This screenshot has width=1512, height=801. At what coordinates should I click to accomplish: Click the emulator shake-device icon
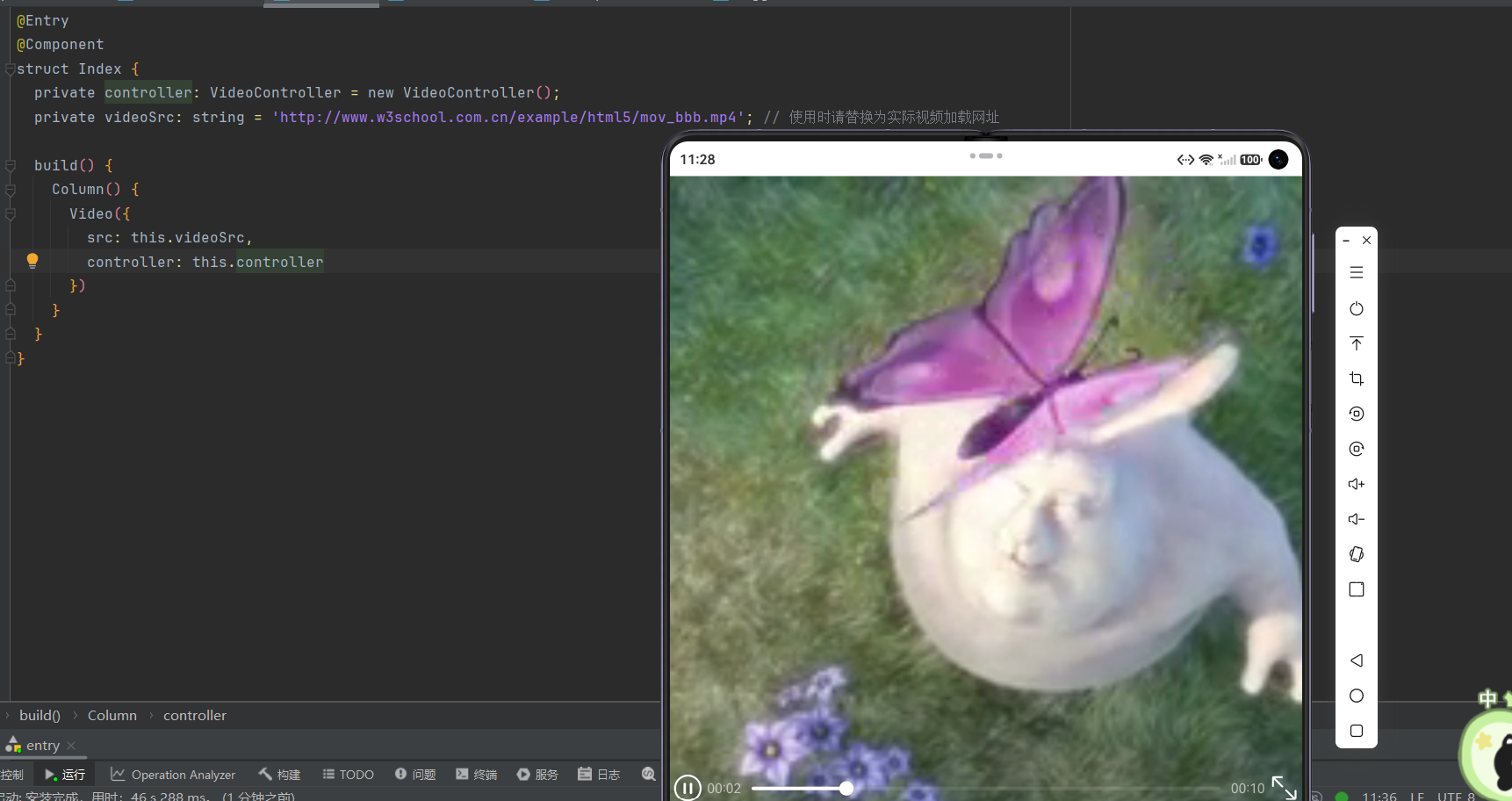[1357, 554]
